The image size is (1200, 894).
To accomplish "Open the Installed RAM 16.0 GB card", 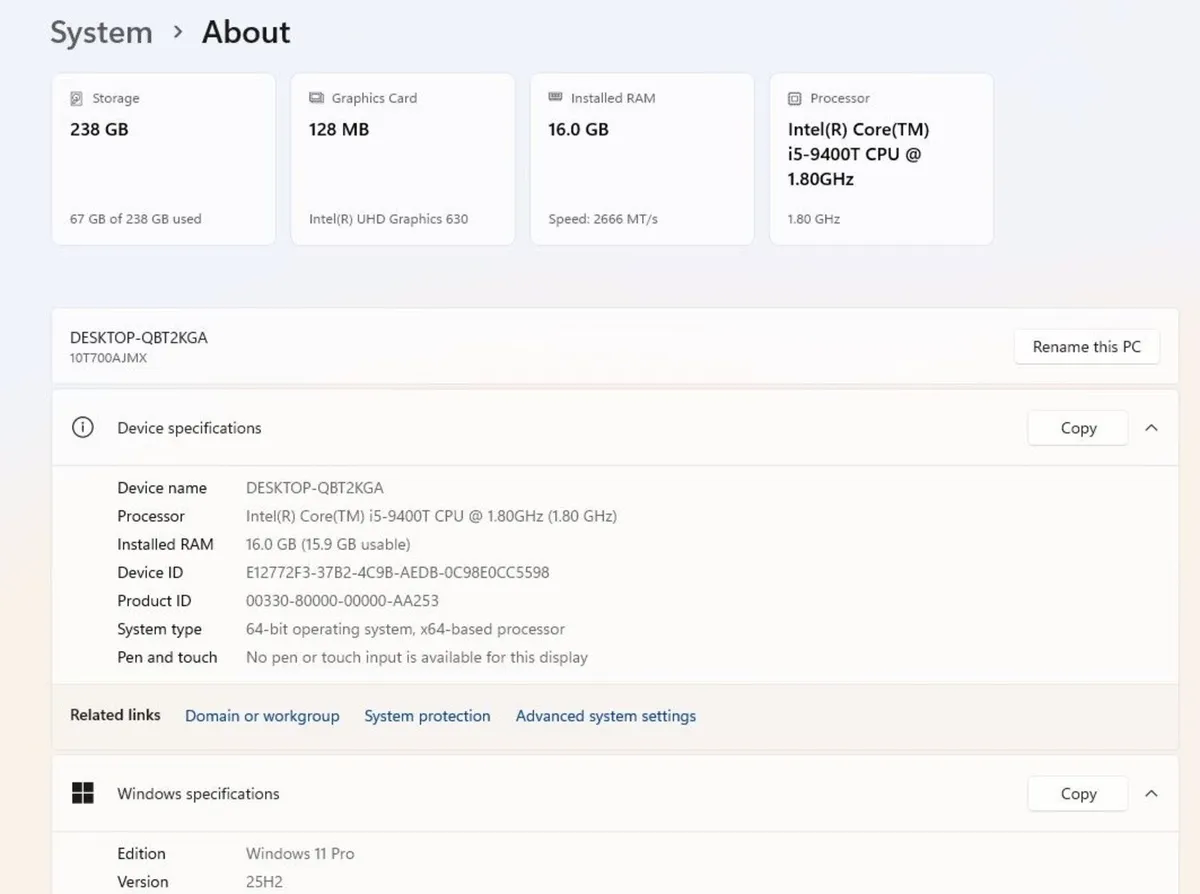I will [642, 159].
